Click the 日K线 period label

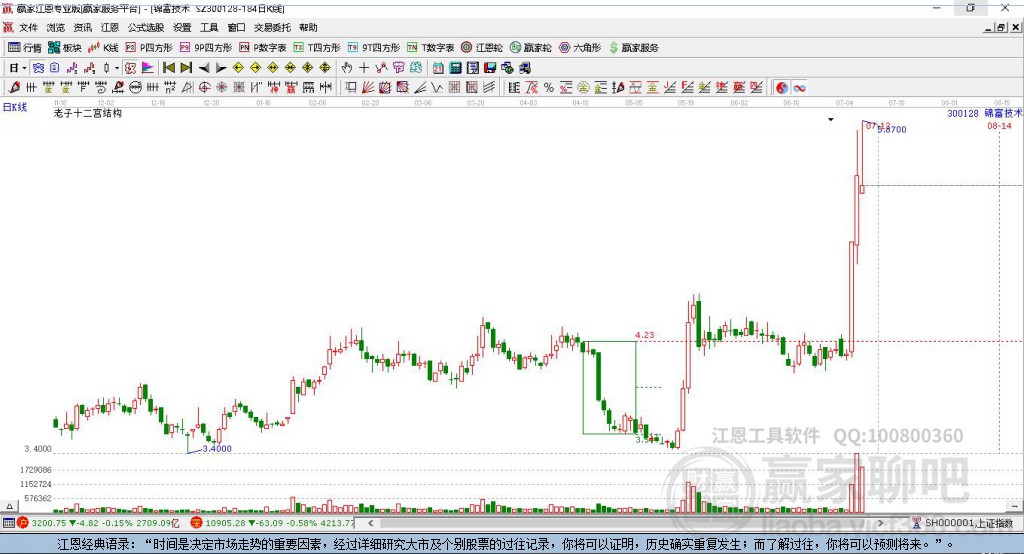click(x=15, y=107)
